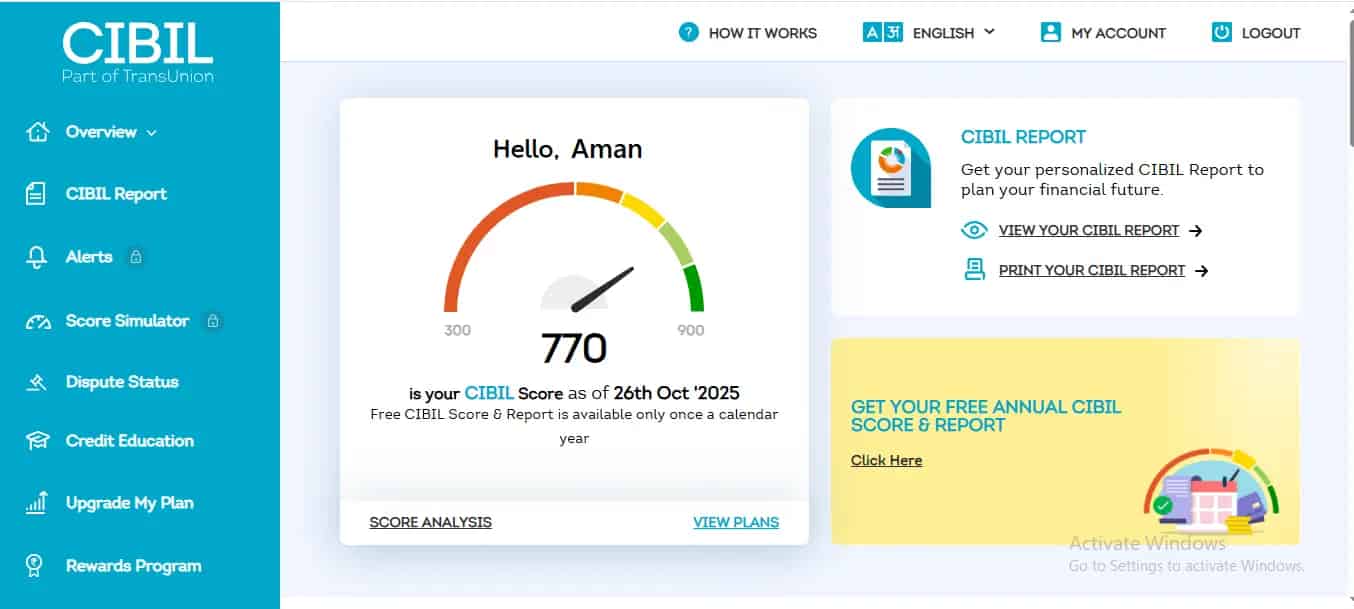Click Here for free annual CIBIL report

point(886,460)
